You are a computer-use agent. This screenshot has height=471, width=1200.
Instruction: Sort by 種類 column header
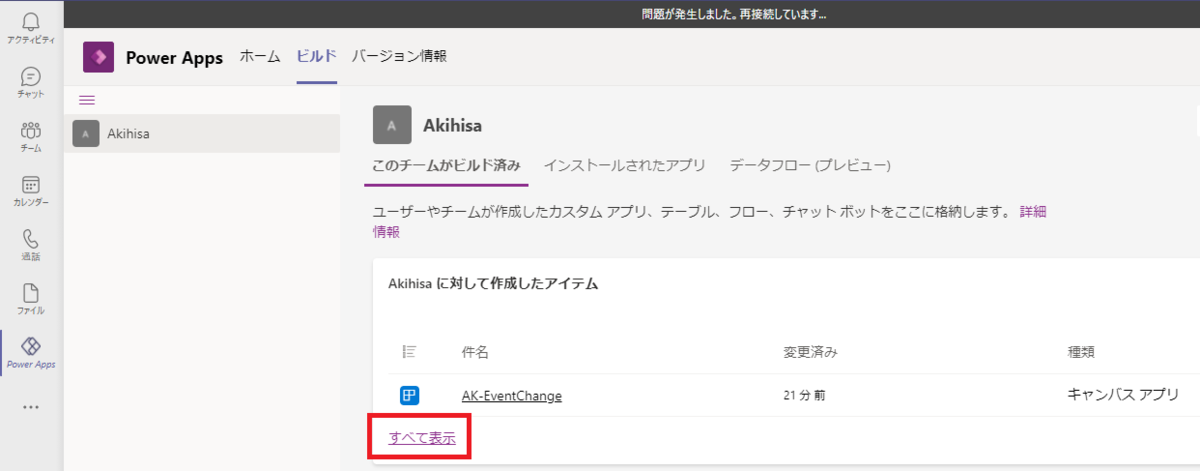click(x=1082, y=352)
